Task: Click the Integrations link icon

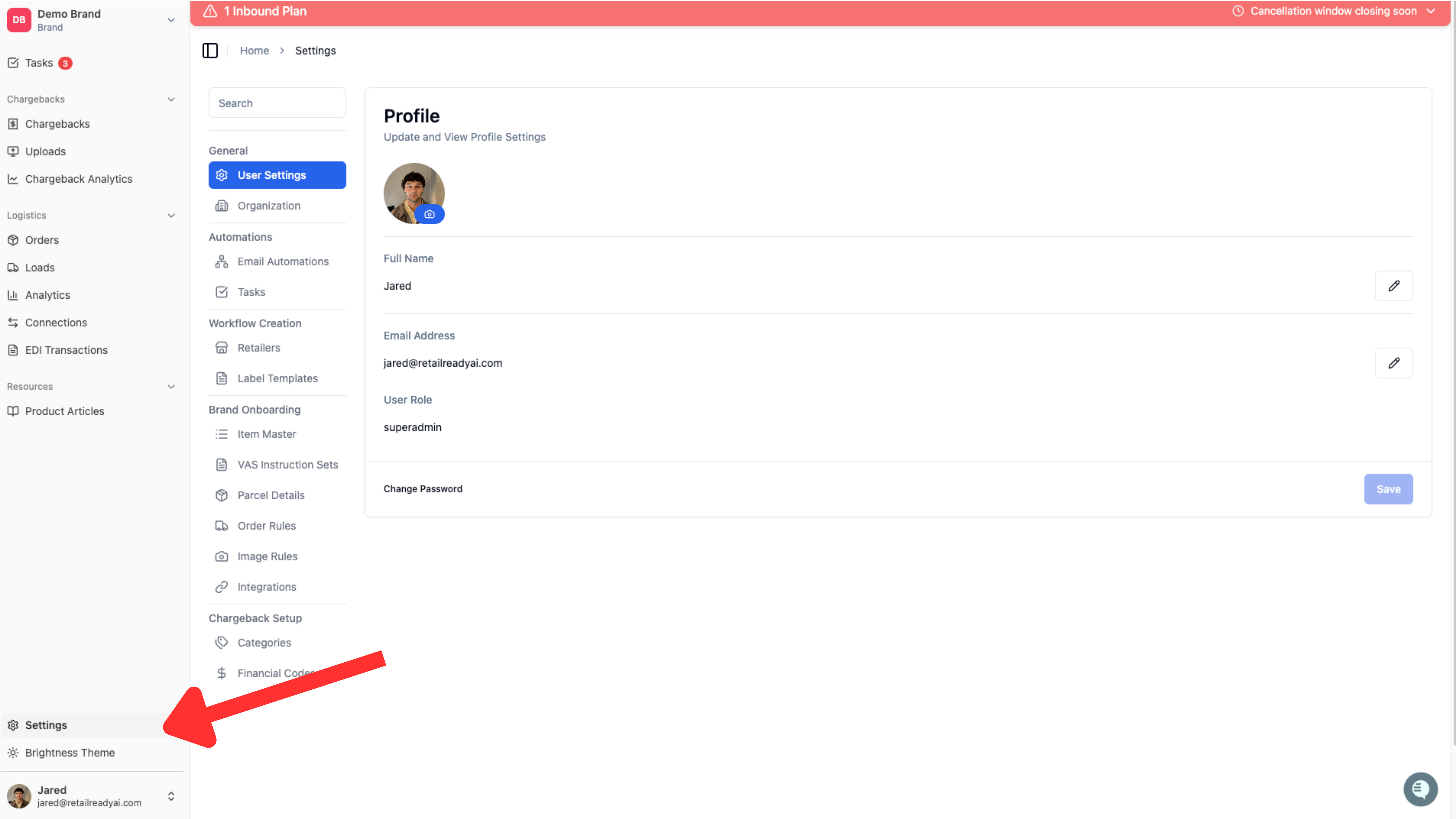Action: tap(221, 587)
